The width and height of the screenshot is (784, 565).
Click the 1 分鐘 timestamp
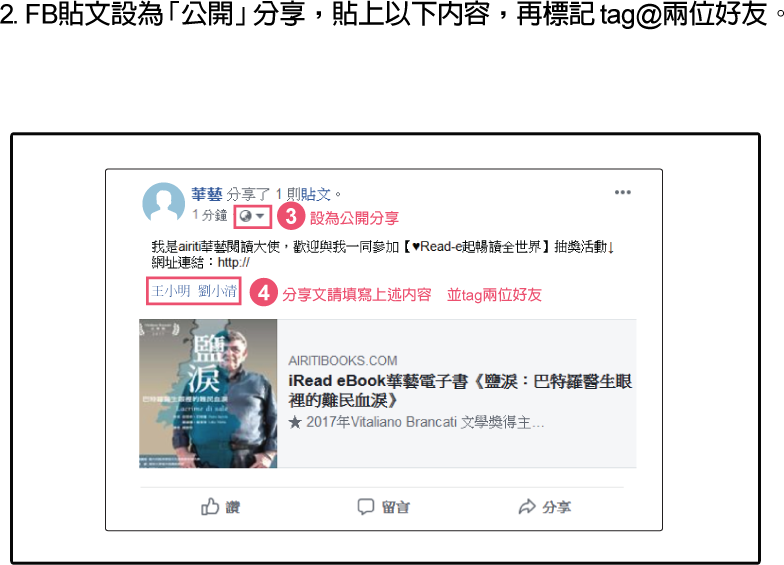(x=210, y=215)
